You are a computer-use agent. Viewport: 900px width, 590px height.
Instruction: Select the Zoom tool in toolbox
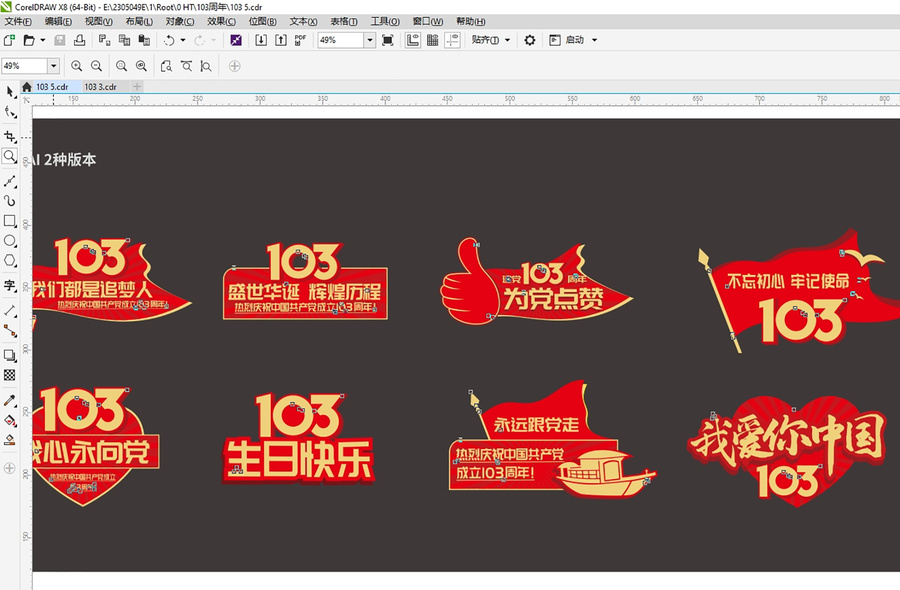click(10, 156)
